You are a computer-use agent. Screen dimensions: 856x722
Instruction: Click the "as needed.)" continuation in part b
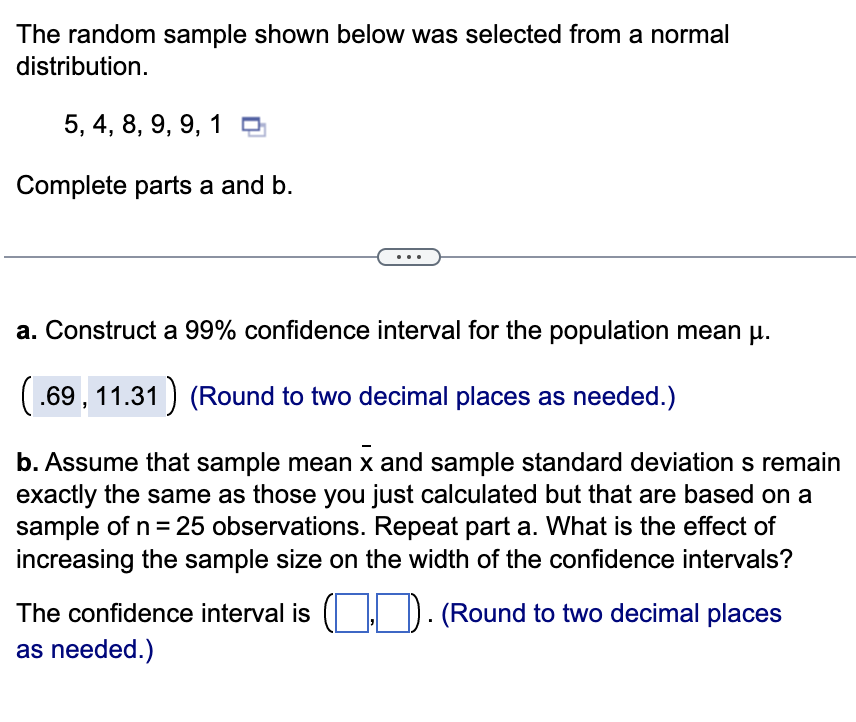(x=85, y=649)
